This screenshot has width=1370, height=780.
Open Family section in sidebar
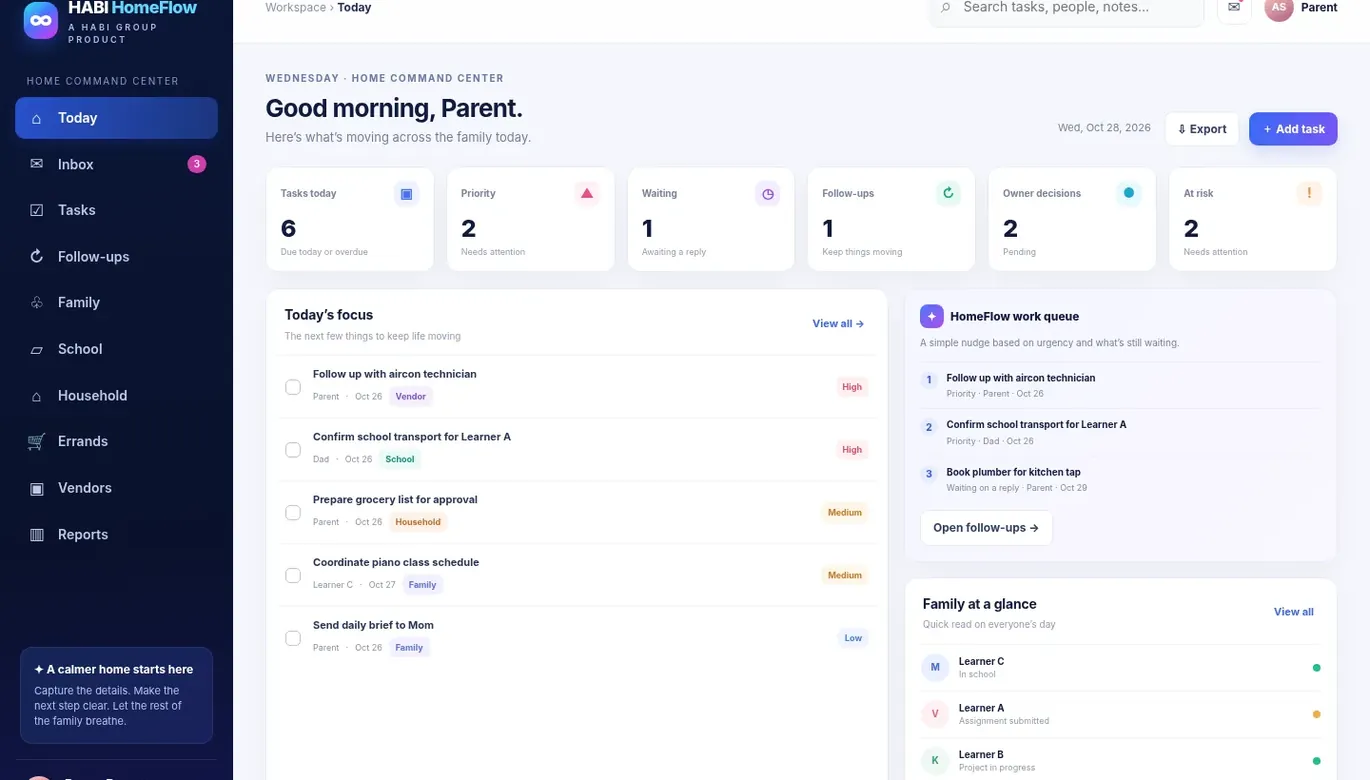pyautogui.click(x=116, y=303)
